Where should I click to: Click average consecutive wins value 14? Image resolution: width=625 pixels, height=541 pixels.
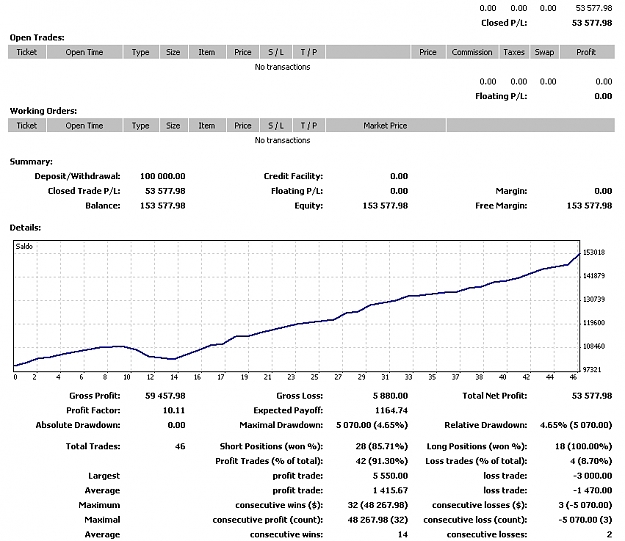403,535
